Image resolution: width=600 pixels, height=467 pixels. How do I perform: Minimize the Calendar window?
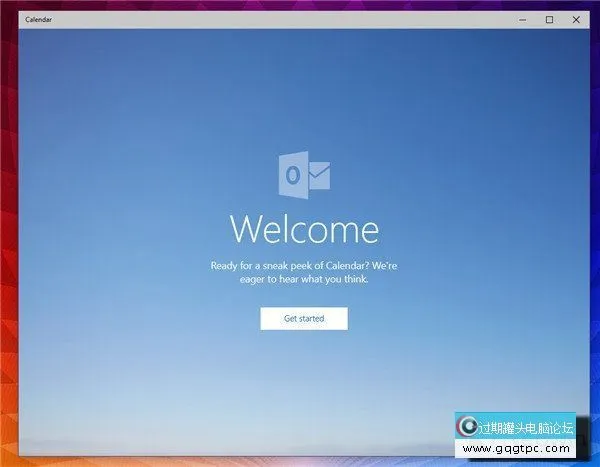coord(520,19)
